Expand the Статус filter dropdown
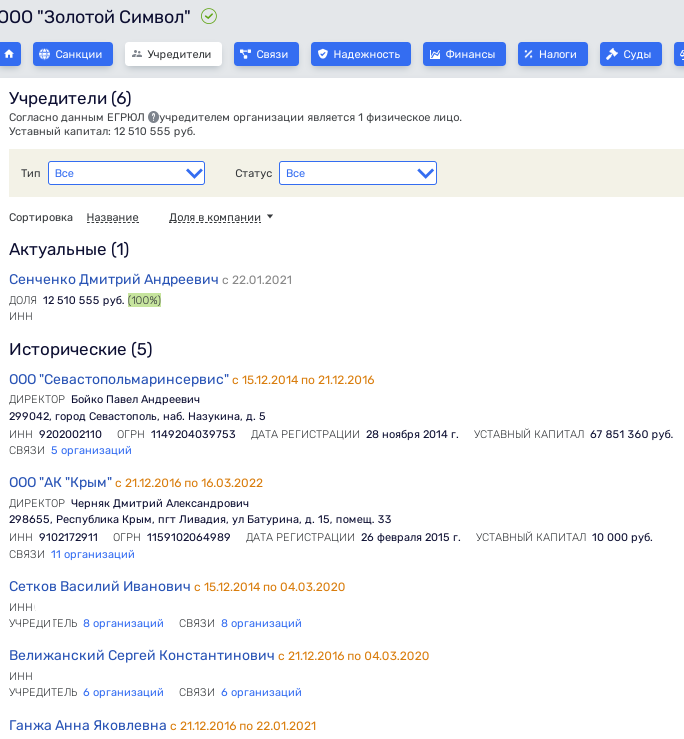684x739 pixels. pyautogui.click(x=358, y=173)
